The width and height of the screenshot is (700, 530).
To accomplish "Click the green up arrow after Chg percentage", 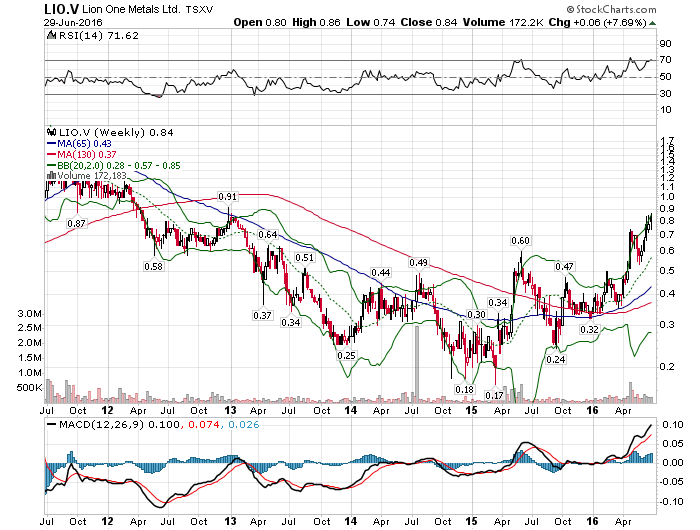I will pos(652,23).
